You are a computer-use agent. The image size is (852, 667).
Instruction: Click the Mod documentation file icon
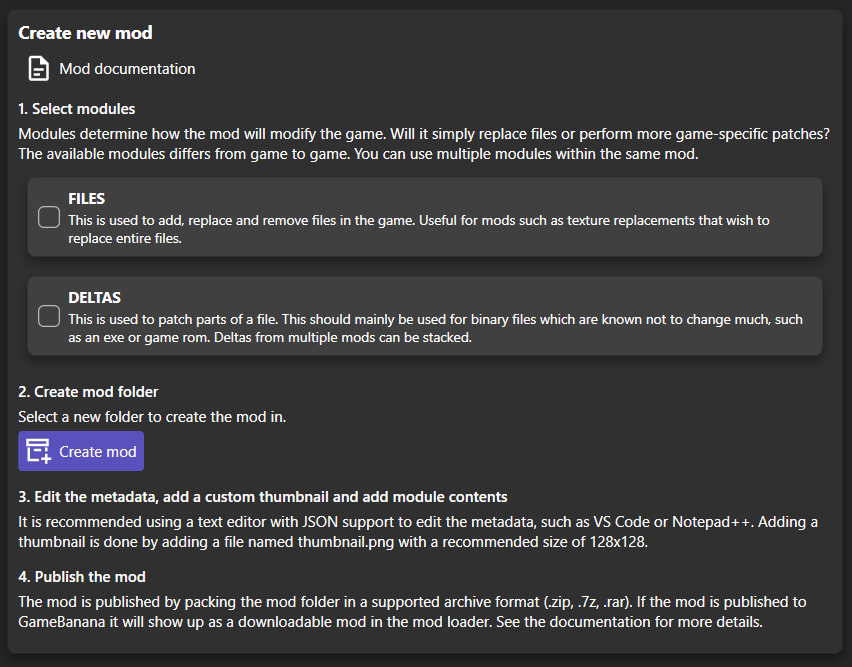(38, 69)
